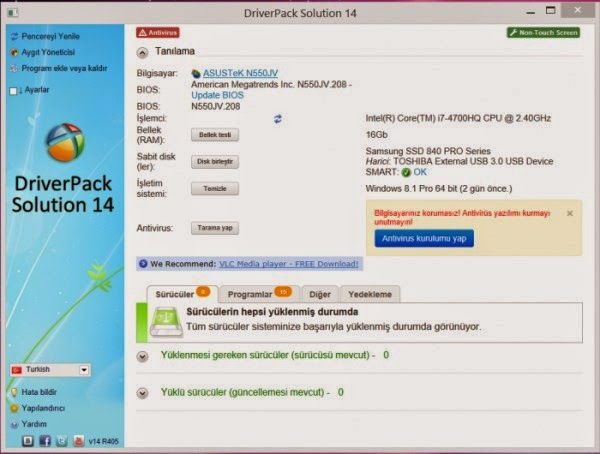Image resolution: width=600 pixels, height=454 pixels.
Task: Click the Update BIOS link
Action: coord(217,95)
